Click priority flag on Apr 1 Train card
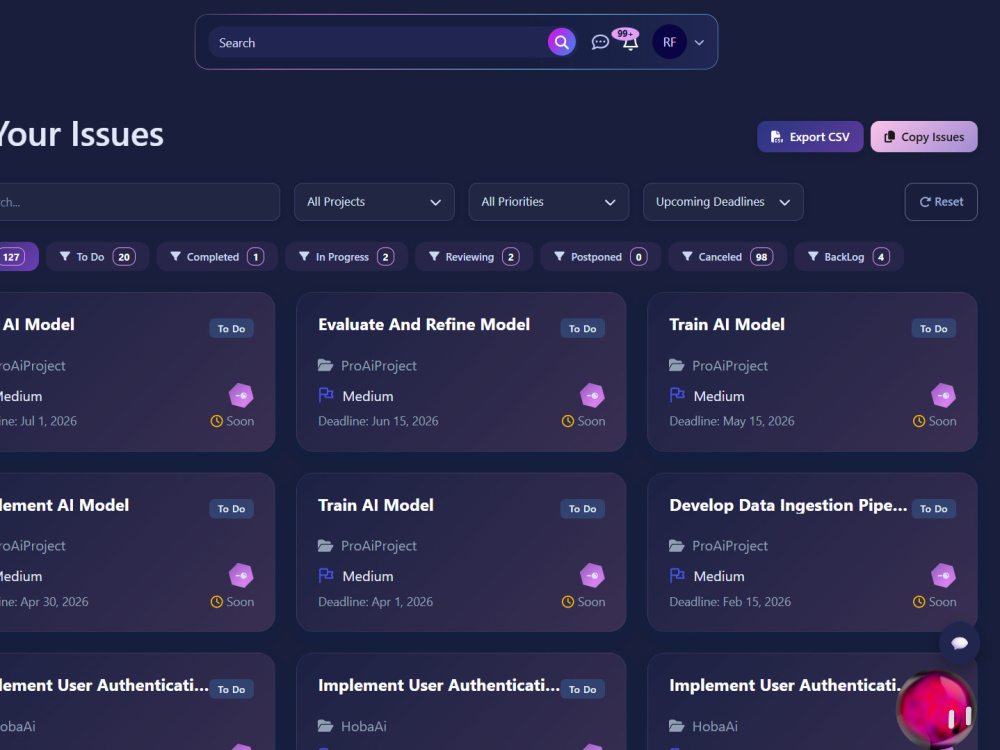The width and height of the screenshot is (1000, 750). pos(326,576)
